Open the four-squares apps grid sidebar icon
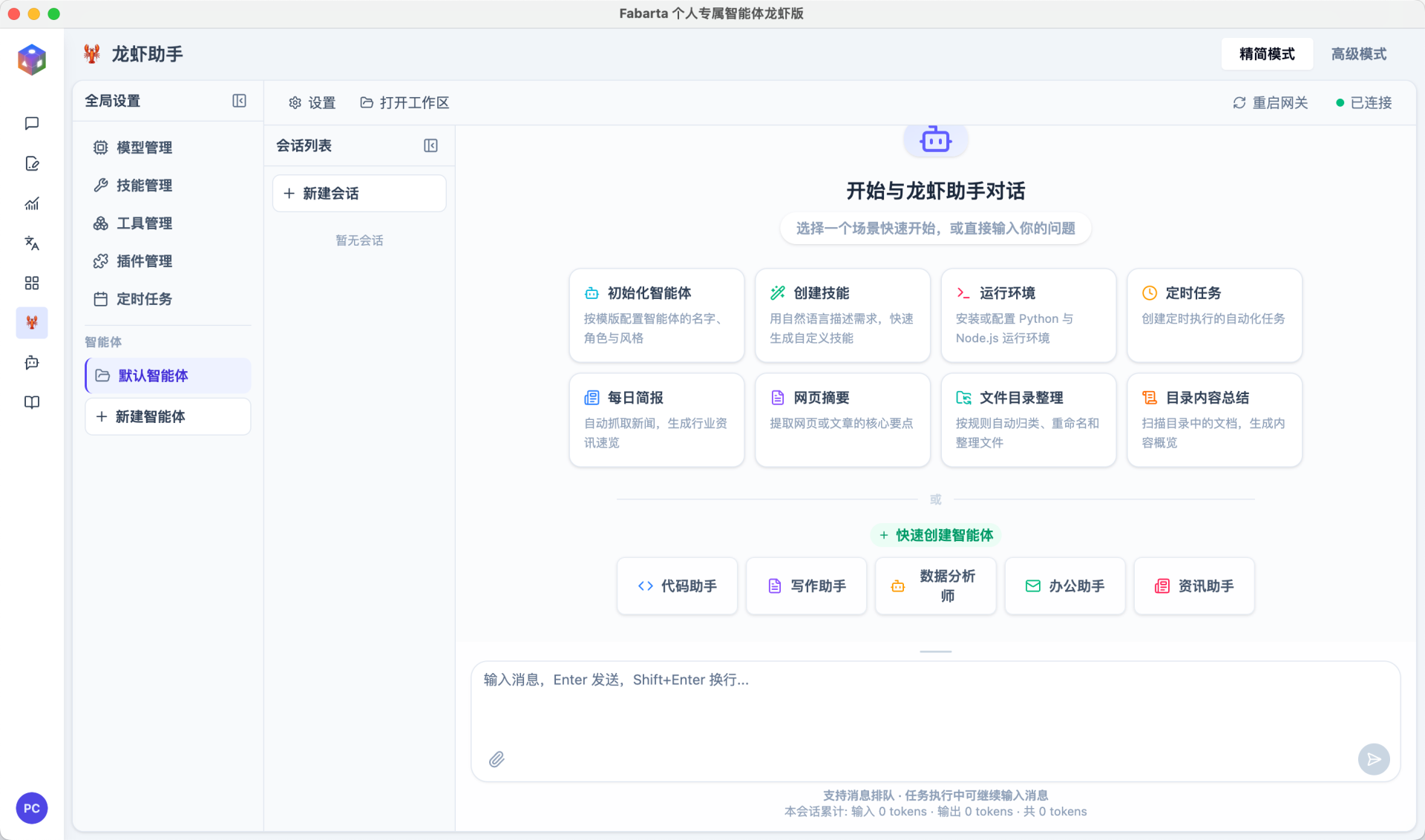Screen dimensions: 1425x840 coord(32,283)
